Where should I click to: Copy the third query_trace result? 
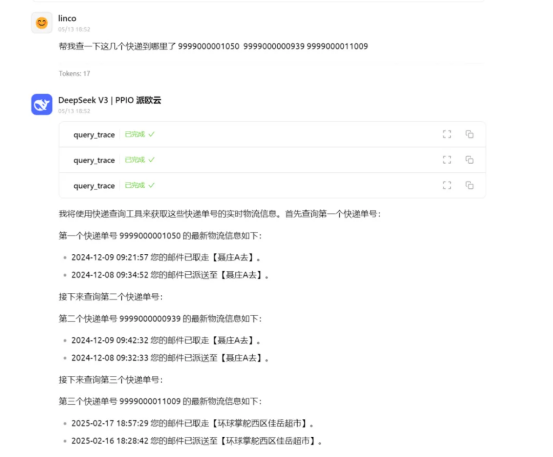click(x=469, y=185)
